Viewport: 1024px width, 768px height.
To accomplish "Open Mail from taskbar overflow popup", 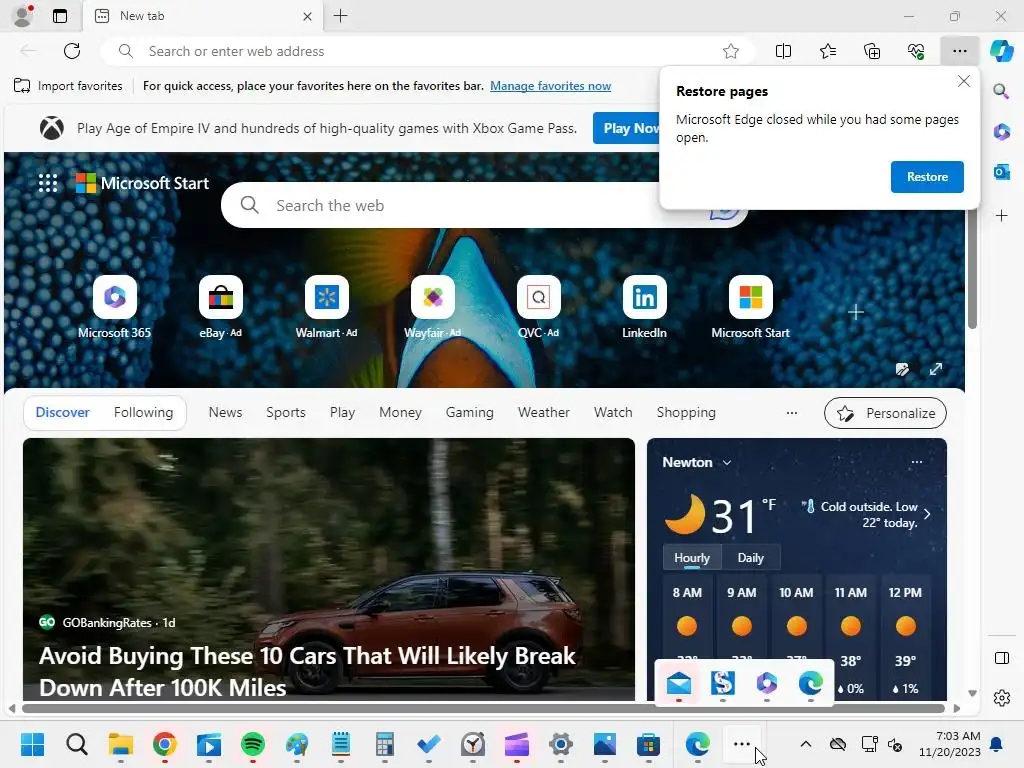I will [679, 684].
